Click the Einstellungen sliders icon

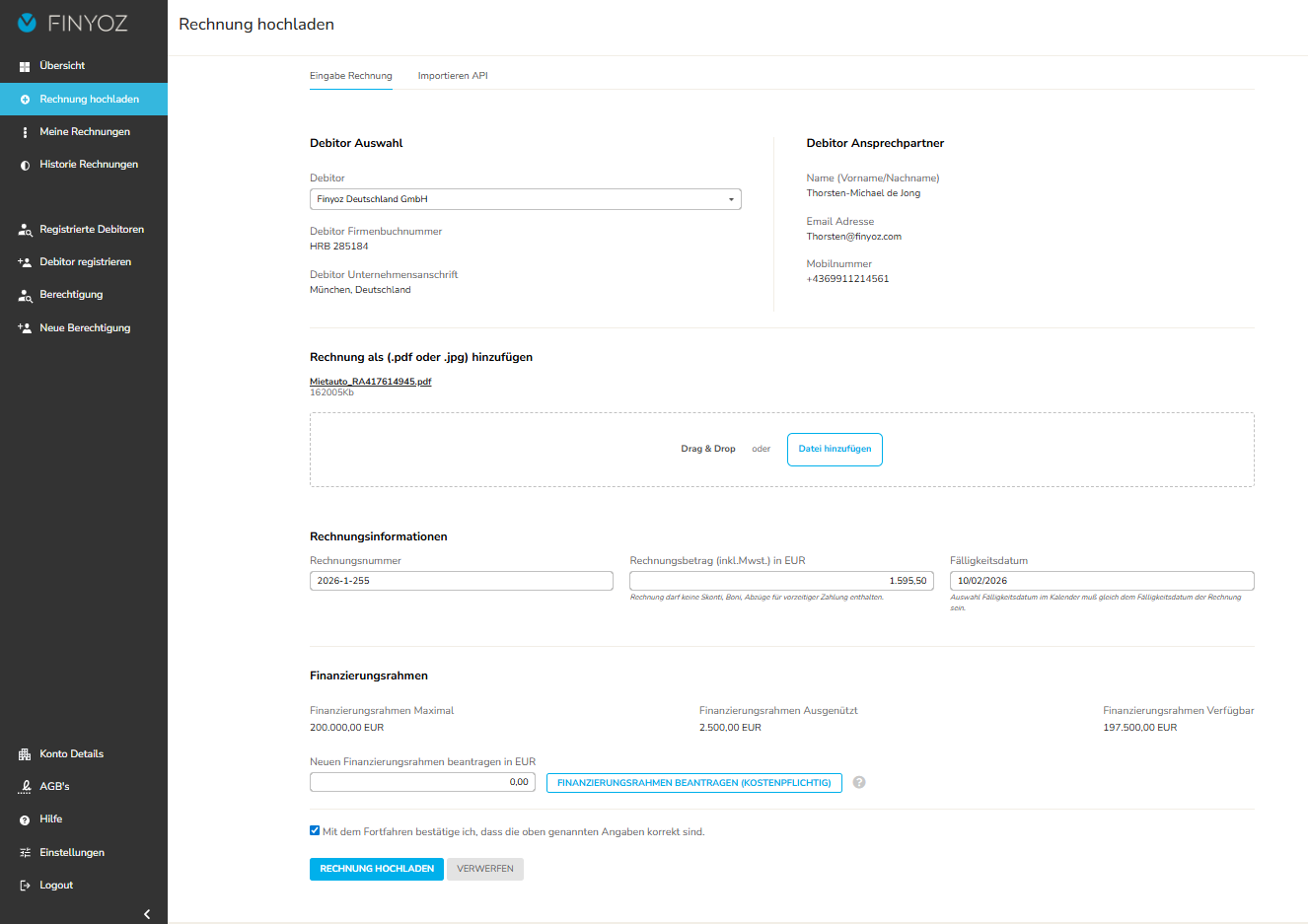click(25, 853)
